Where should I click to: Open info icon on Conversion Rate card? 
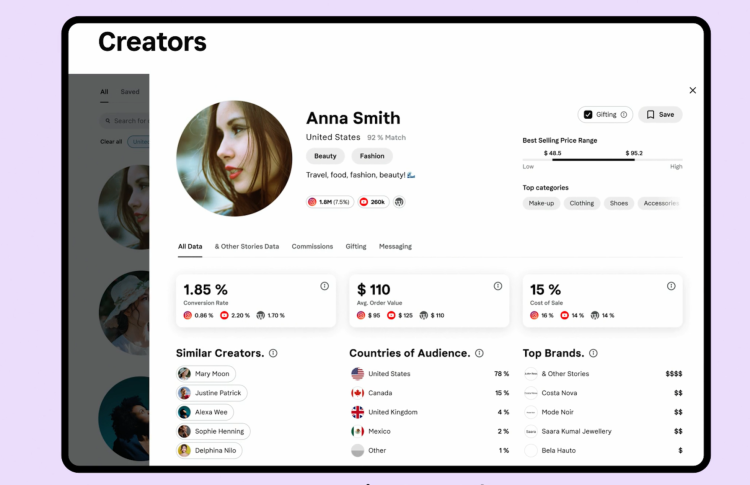(324, 286)
